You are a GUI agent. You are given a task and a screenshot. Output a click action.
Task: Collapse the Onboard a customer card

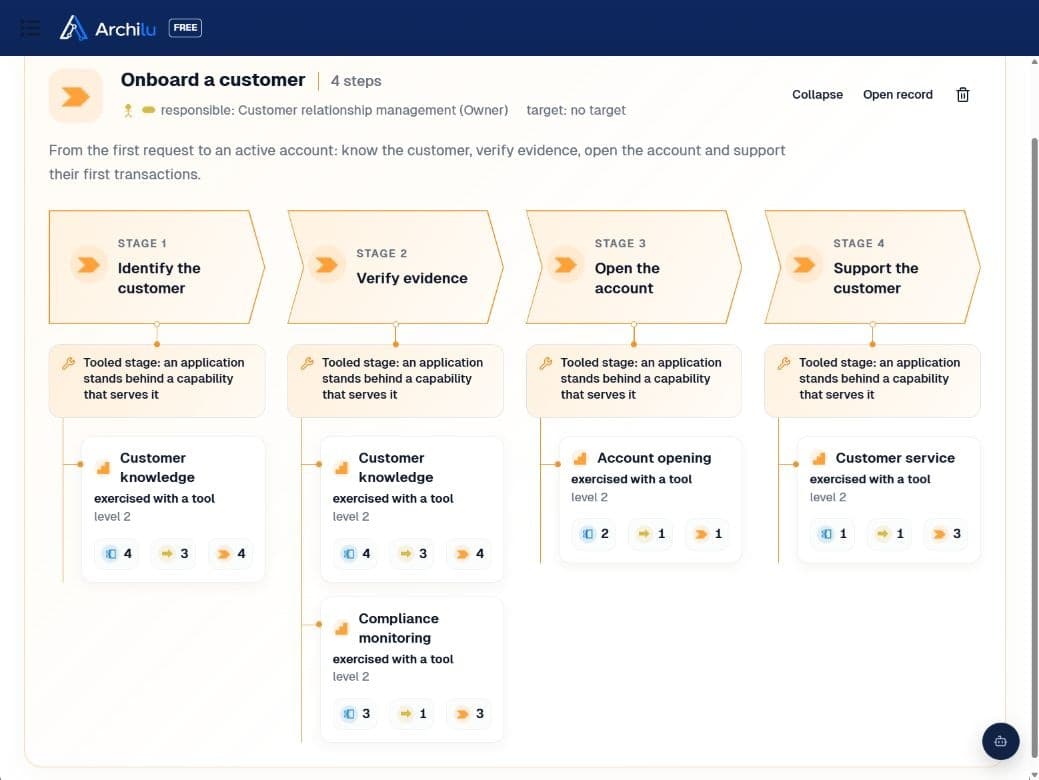pos(817,95)
